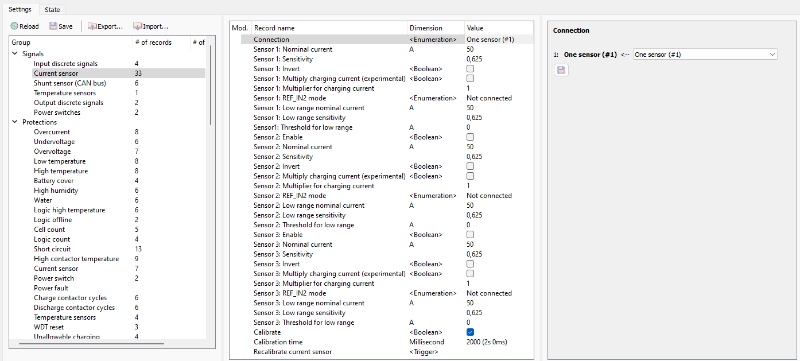Collapse the Signals group
This screenshot has width=800, height=361.
point(14,54)
